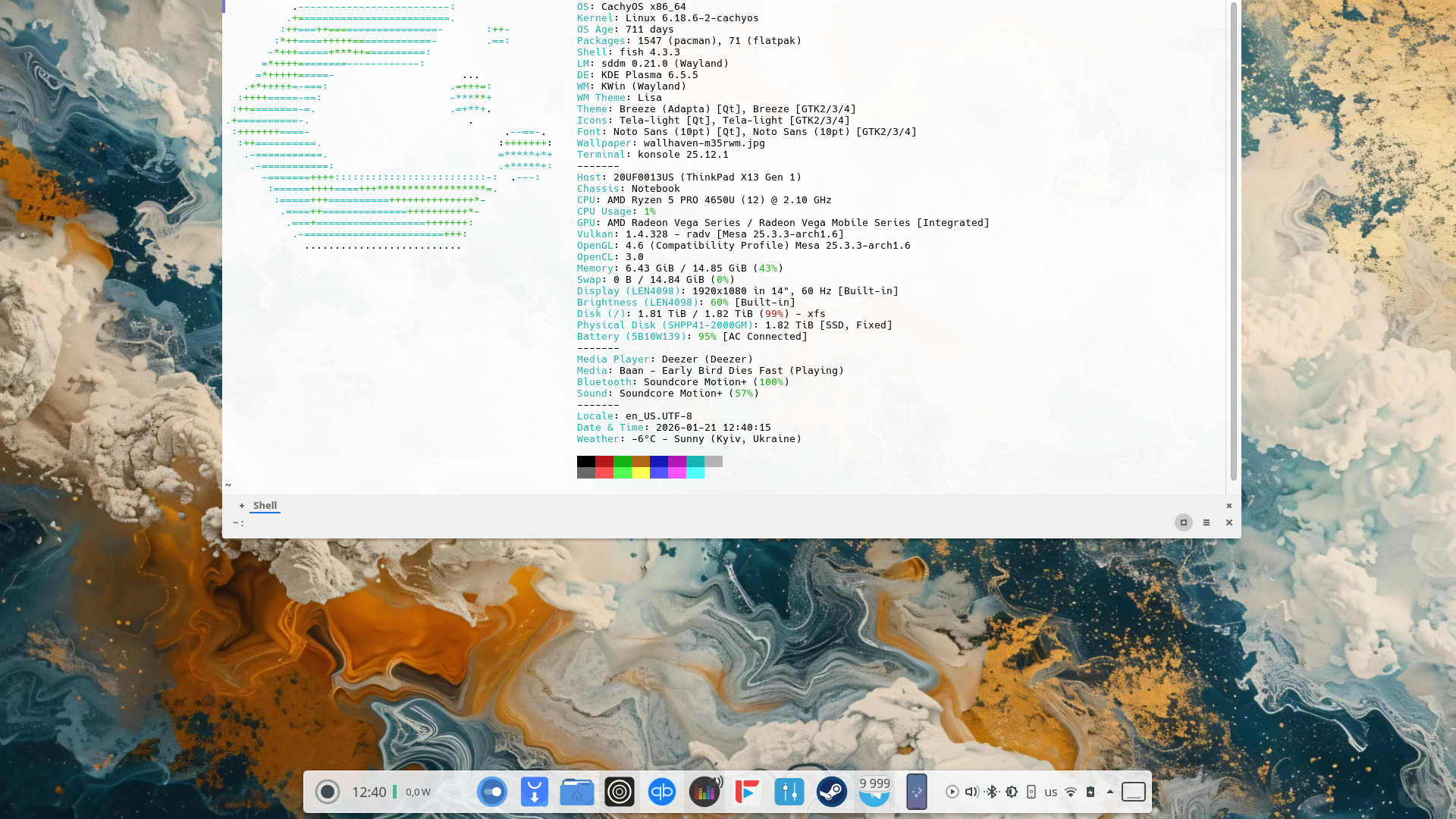Open the Deezer music player icon
Viewport: 1456px width, 819px height.
[x=704, y=792]
